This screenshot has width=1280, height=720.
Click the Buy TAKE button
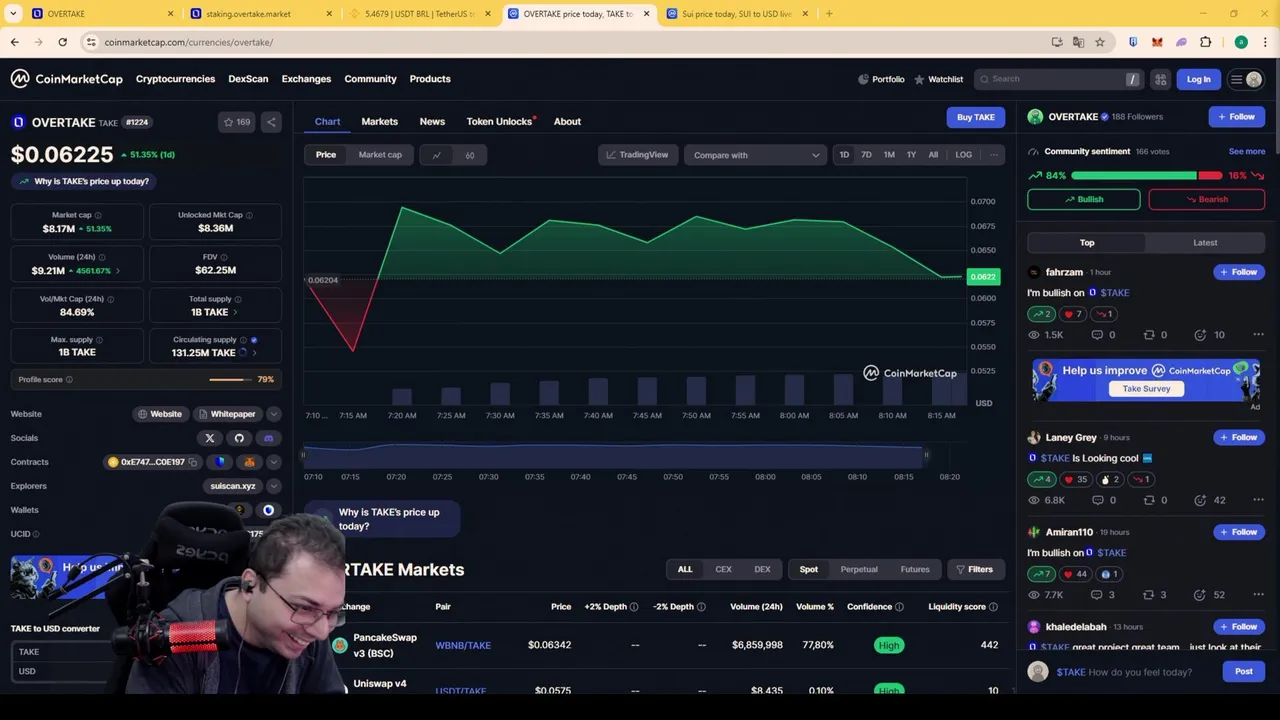pos(975,117)
